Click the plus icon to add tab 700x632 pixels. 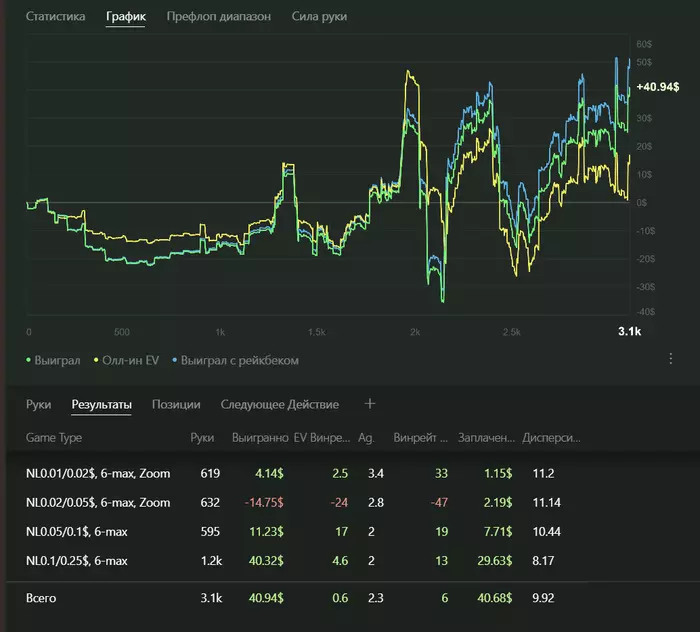click(x=369, y=404)
